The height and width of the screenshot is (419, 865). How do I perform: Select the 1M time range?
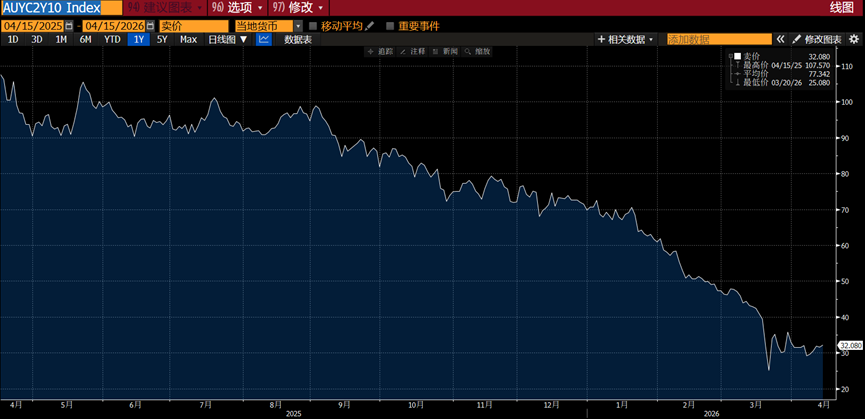click(61, 40)
